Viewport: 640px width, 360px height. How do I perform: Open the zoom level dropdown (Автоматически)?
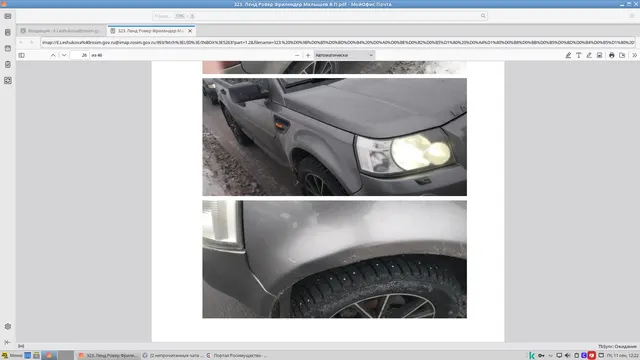344,55
